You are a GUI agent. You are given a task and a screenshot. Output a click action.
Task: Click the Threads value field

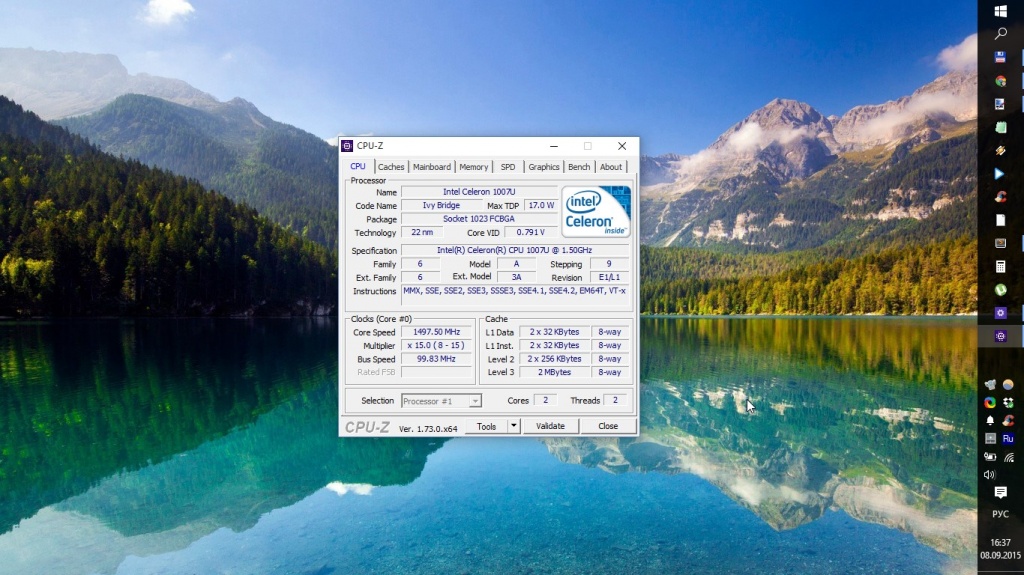click(x=615, y=401)
